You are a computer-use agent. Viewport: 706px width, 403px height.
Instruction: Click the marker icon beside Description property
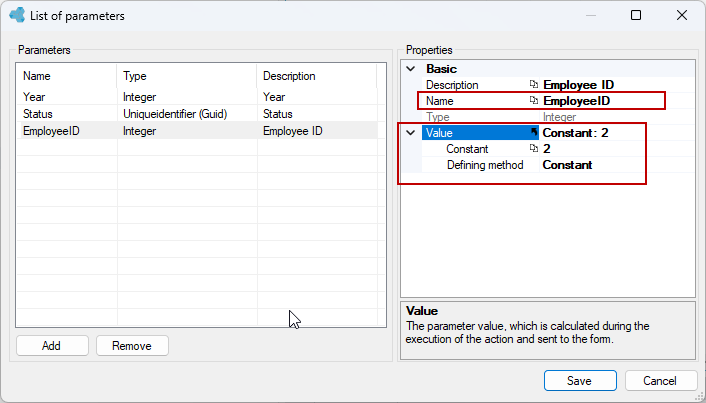[x=534, y=85]
